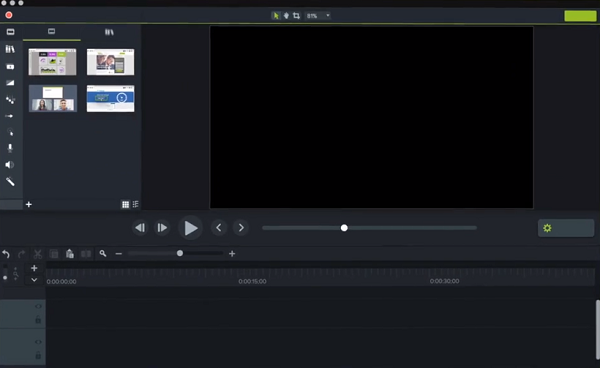Click the red Record button

pyautogui.click(x=9, y=15)
